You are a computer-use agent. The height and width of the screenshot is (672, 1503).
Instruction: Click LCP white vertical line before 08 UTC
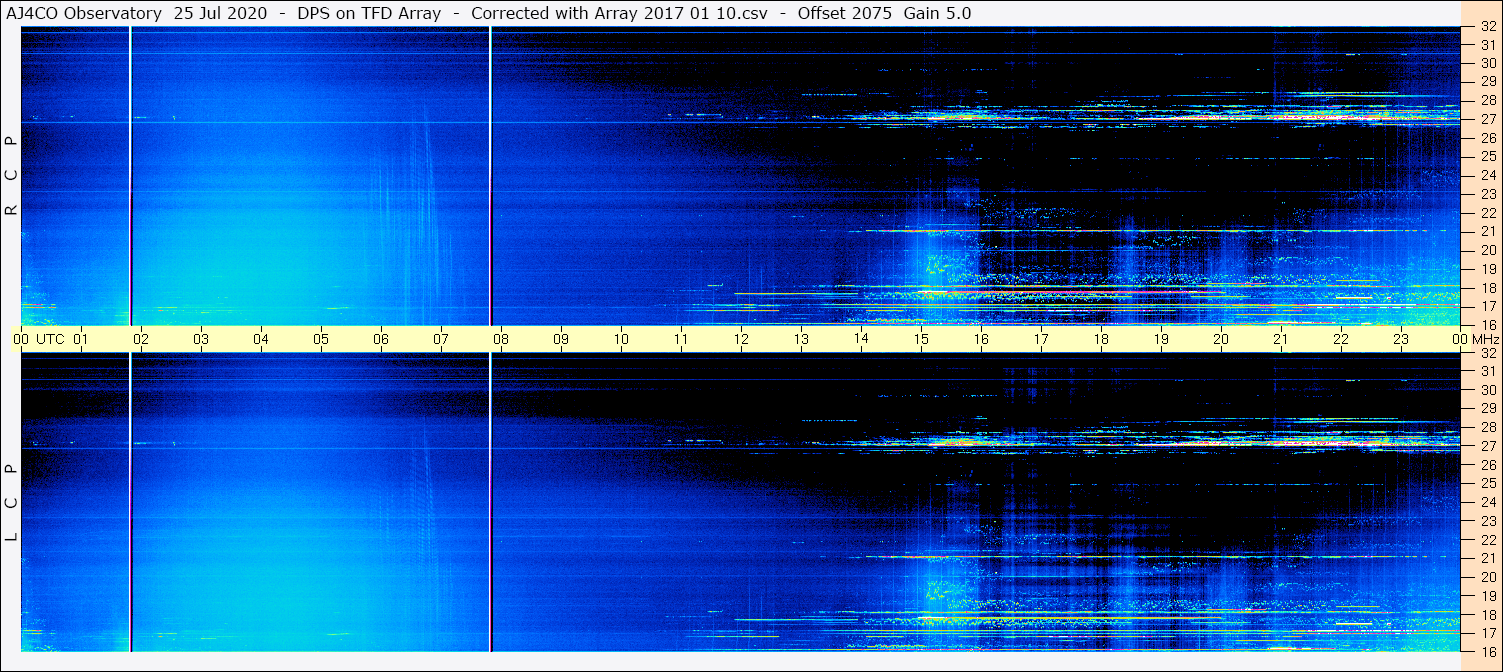(x=491, y=503)
